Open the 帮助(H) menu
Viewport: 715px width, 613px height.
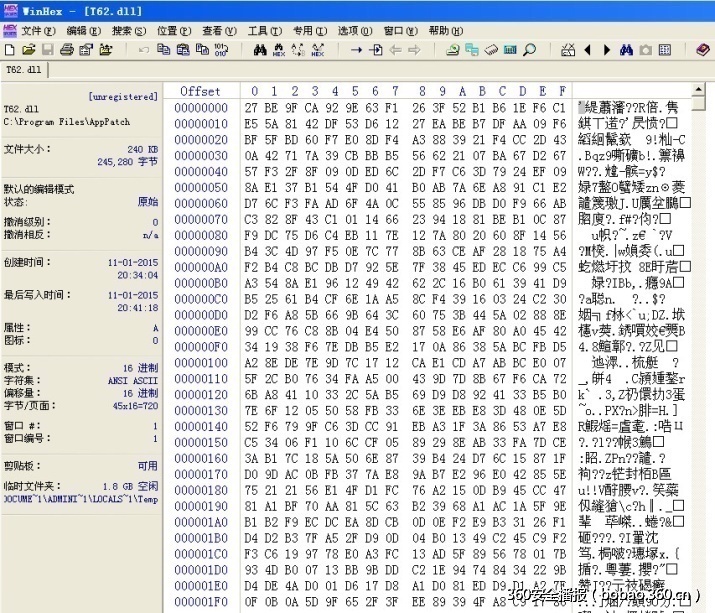pos(445,31)
